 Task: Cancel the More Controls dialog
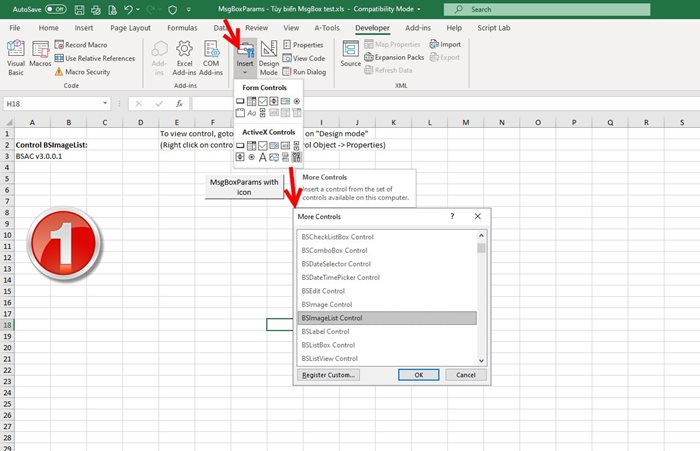click(466, 375)
